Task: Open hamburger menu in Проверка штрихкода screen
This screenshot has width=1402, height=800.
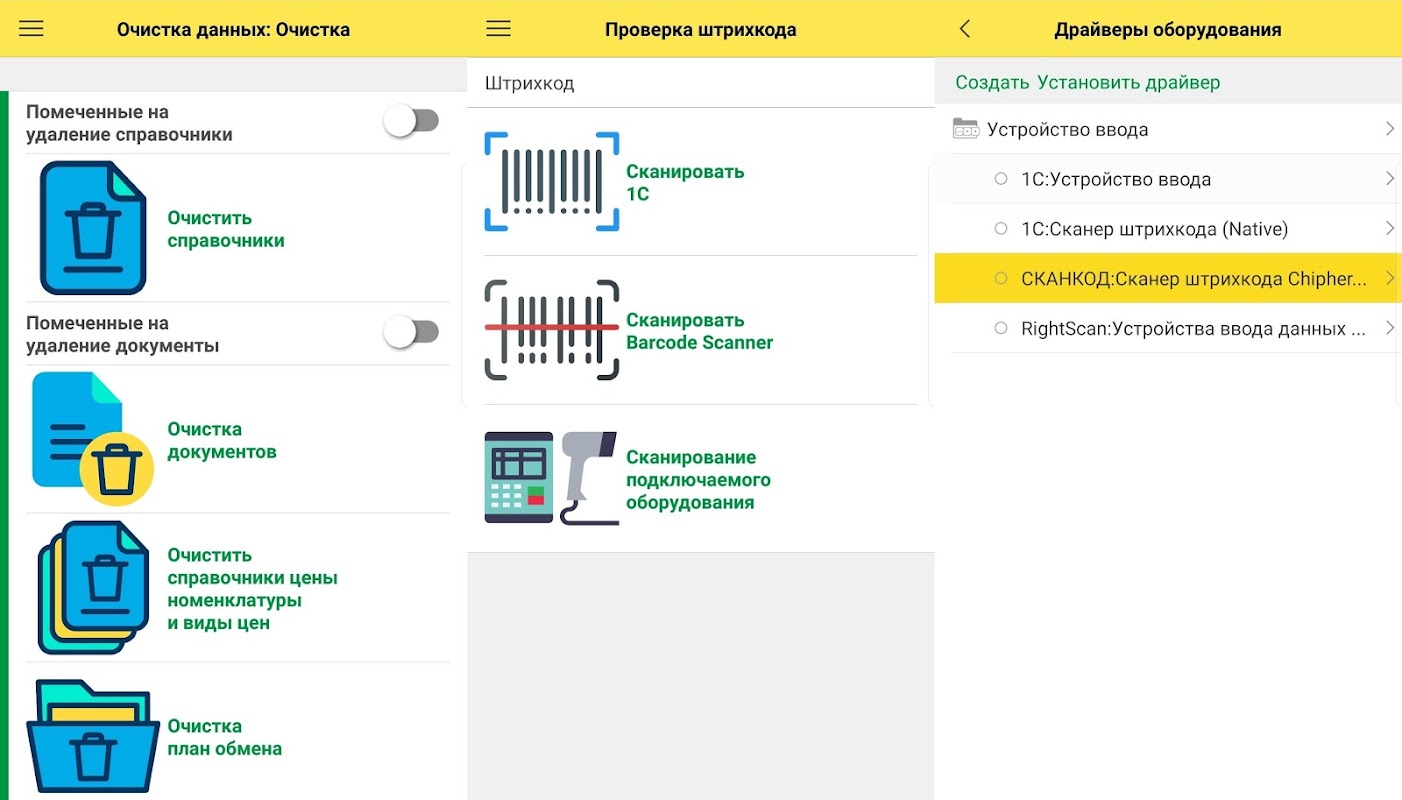Action: pyautogui.click(x=498, y=29)
